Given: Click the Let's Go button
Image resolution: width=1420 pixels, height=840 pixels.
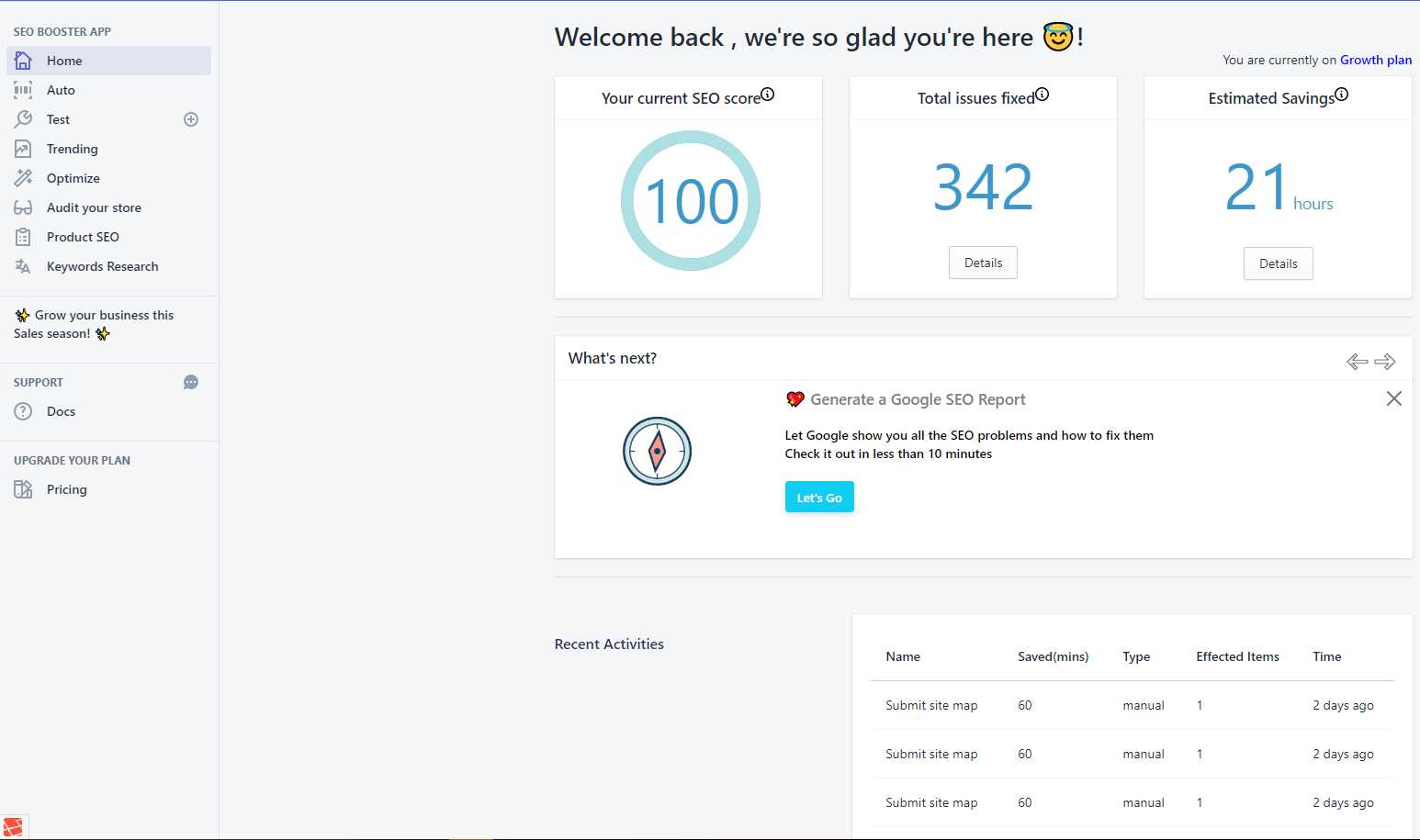Looking at the screenshot, I should click(x=819, y=498).
